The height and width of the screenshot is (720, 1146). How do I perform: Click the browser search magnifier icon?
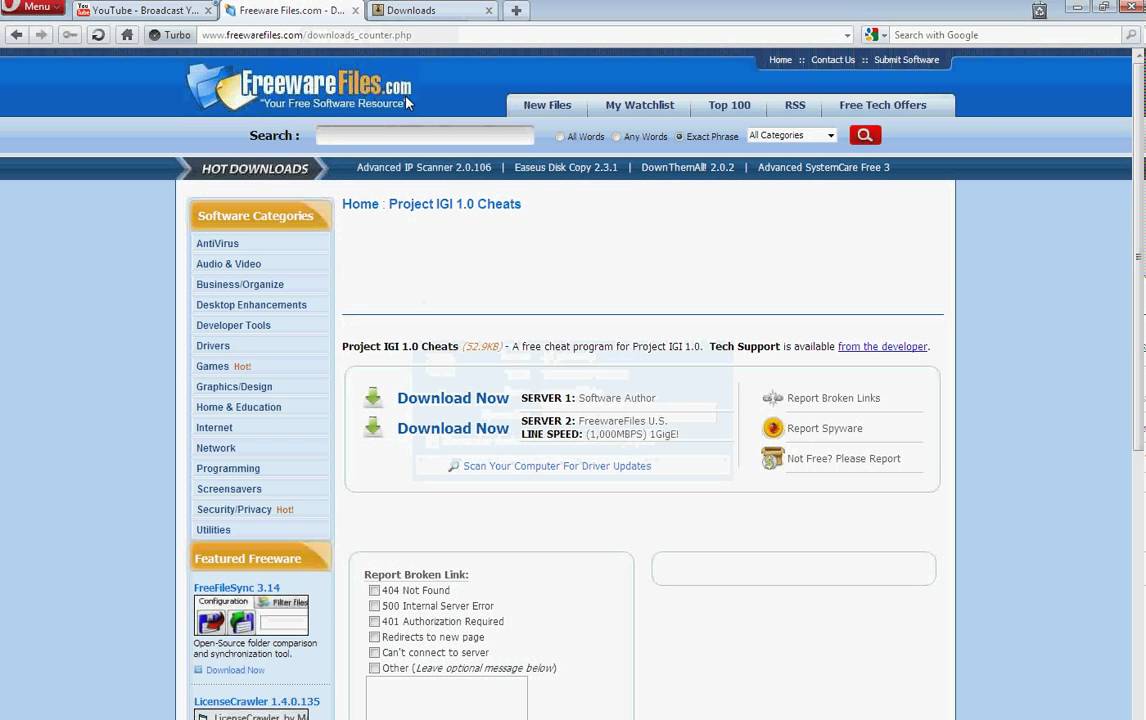point(1131,34)
